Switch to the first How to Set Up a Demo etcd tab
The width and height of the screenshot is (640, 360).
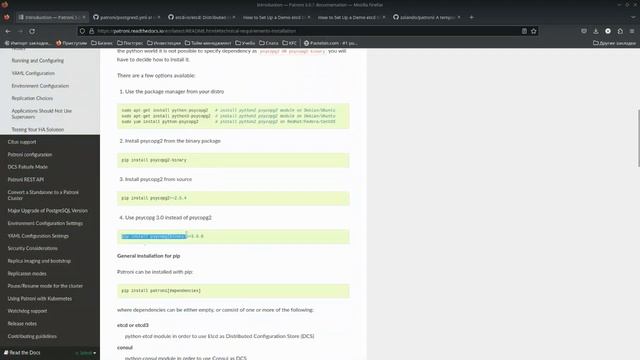click(276, 17)
